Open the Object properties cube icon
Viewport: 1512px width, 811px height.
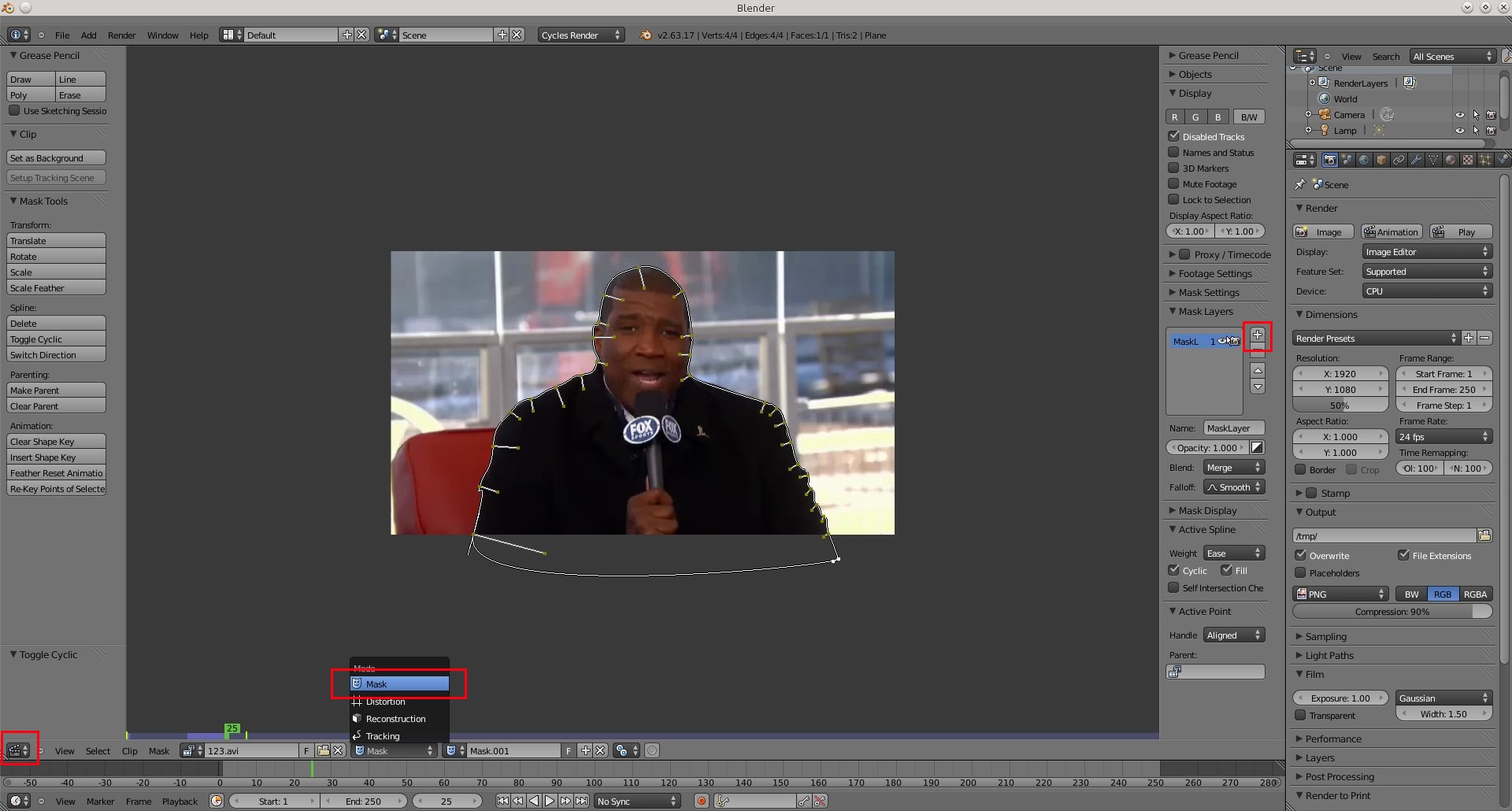pos(1381,160)
